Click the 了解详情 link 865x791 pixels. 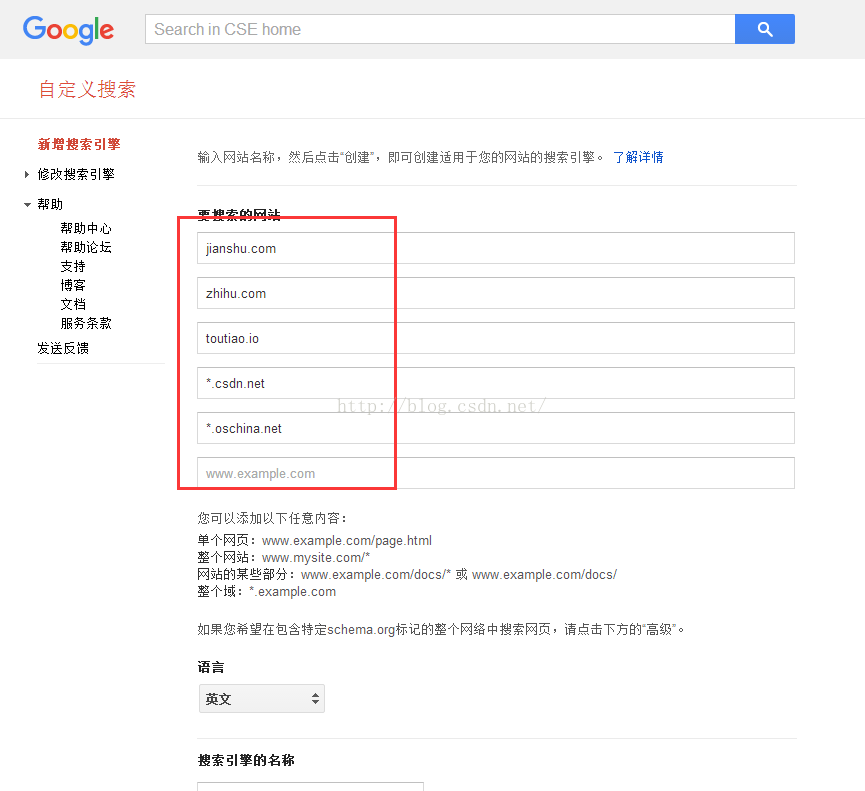coord(638,157)
